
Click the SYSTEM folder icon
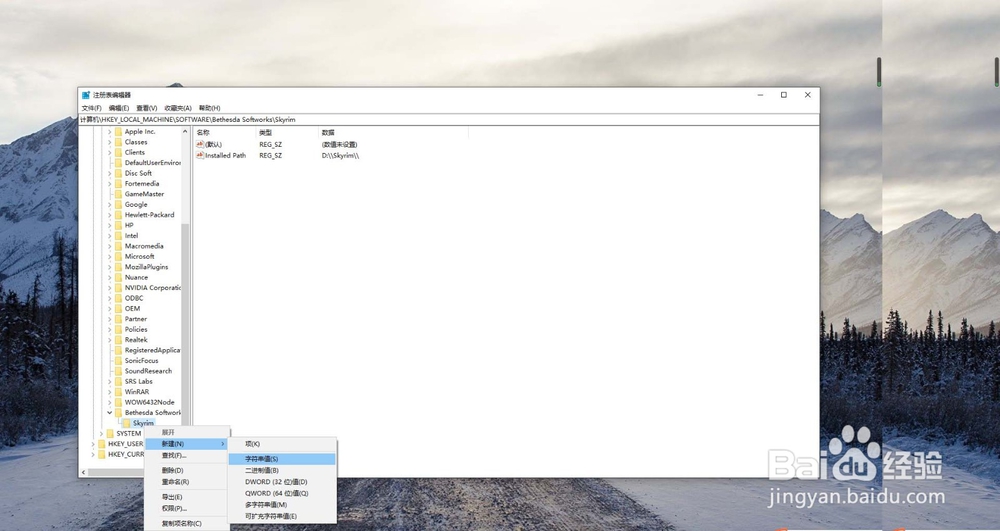110,433
